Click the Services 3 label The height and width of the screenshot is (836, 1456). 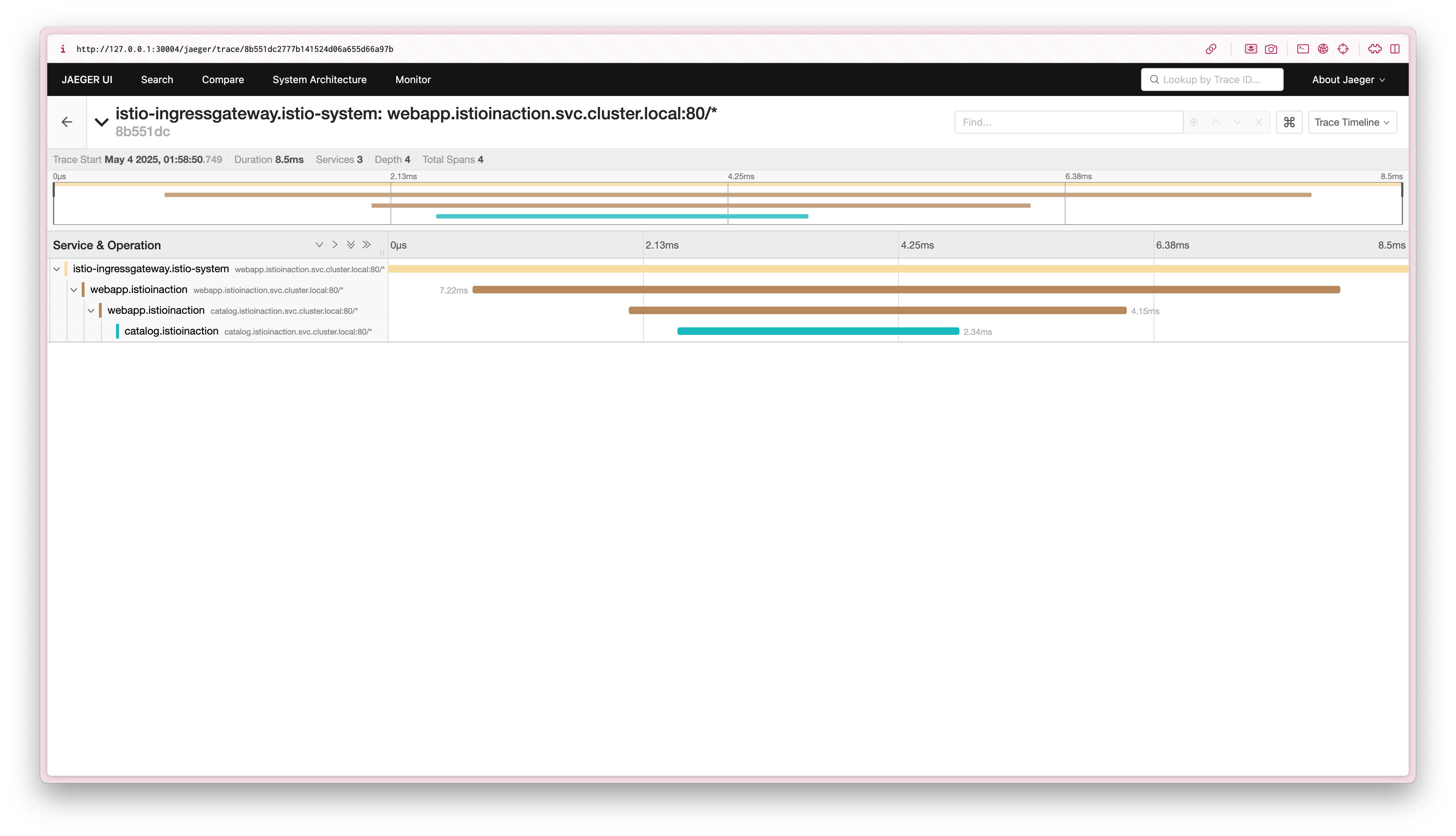339,159
